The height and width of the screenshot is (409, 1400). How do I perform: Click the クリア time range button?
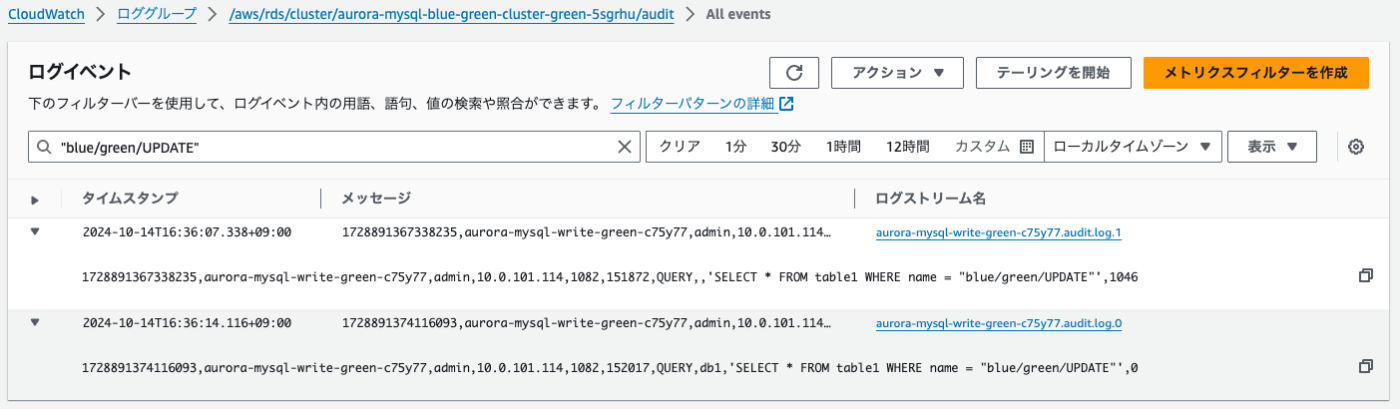point(679,146)
